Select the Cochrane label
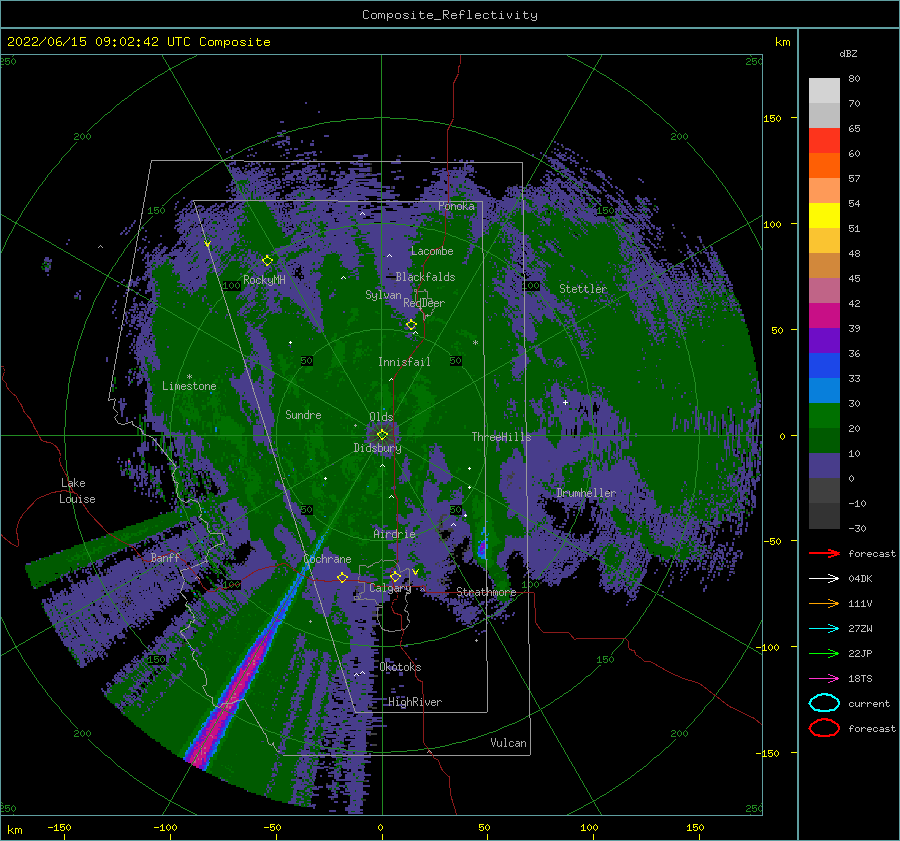The height and width of the screenshot is (841, 900). pyautogui.click(x=327, y=559)
